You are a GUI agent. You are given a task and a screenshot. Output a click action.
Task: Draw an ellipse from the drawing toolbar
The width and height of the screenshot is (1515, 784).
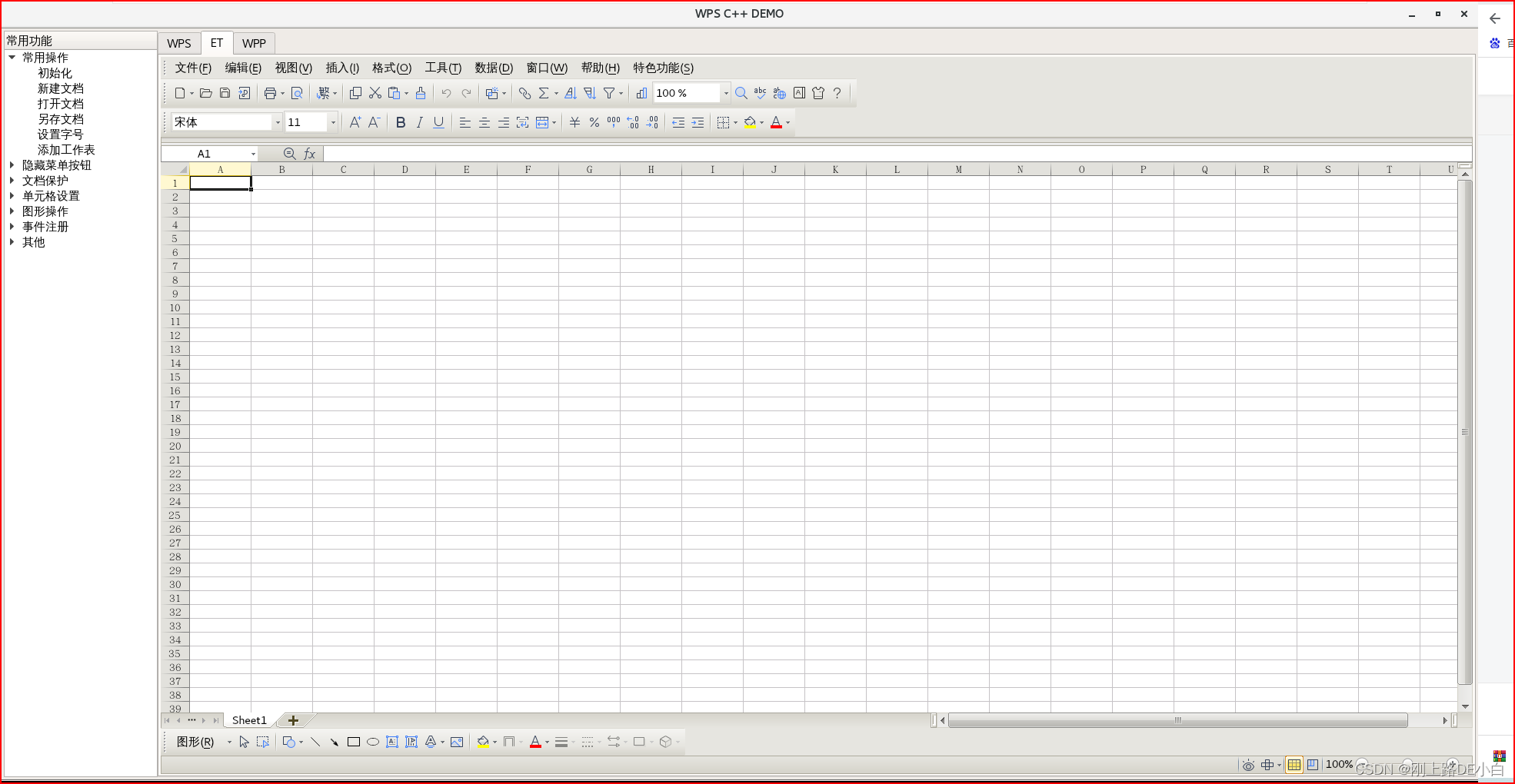[373, 742]
